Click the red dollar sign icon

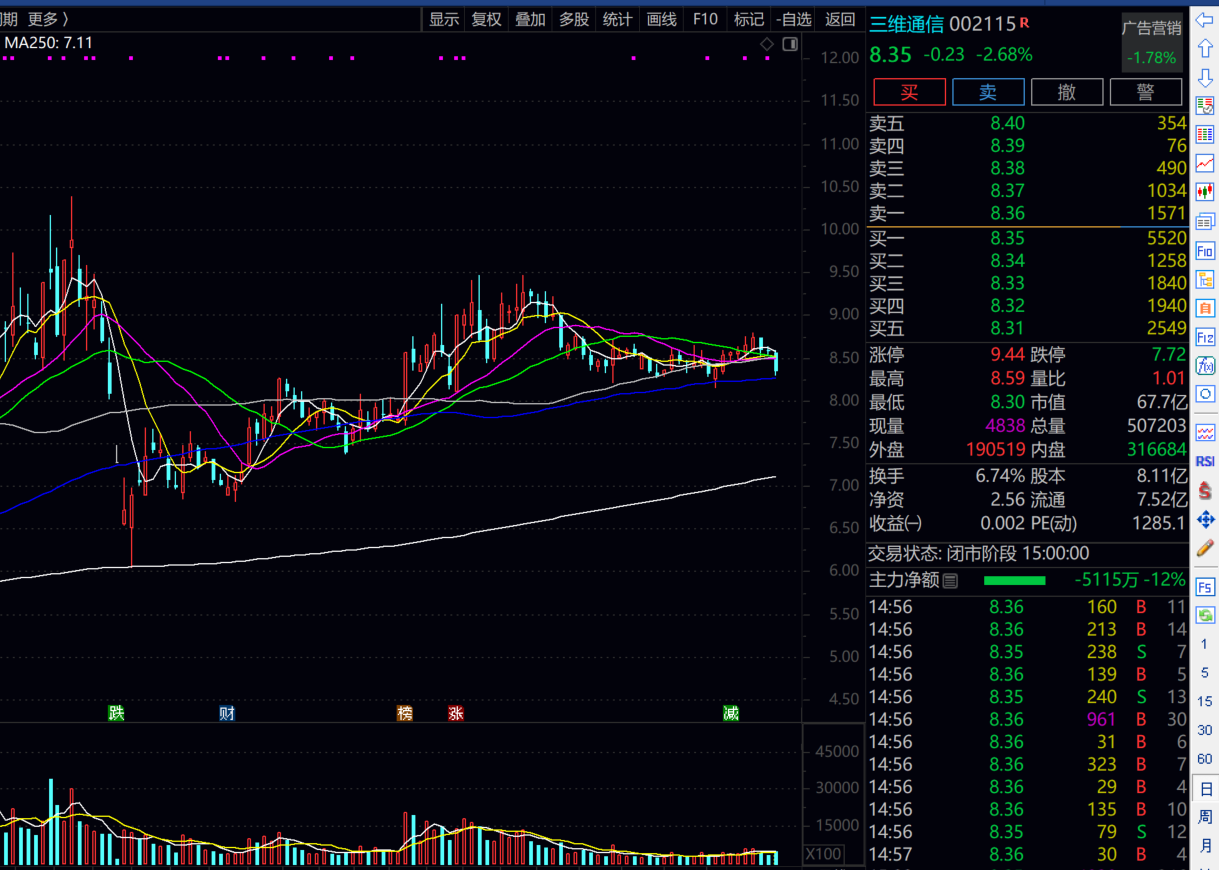[1205, 491]
